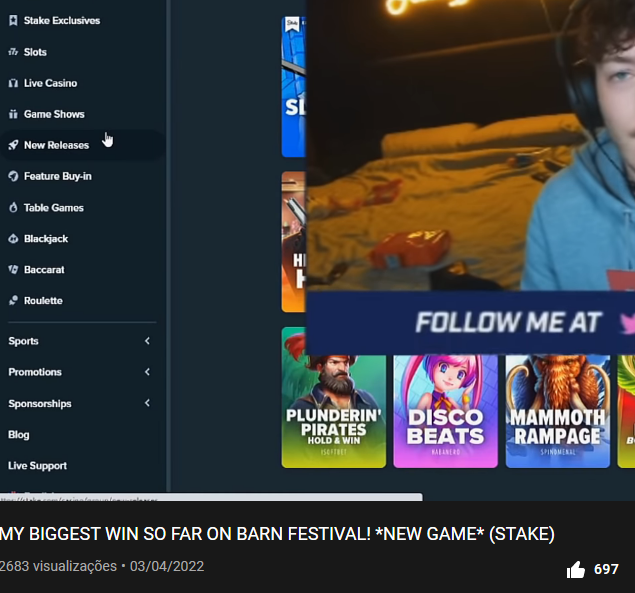Open Roulette games label
Screen dimensions: 635x593
[x=43, y=301]
